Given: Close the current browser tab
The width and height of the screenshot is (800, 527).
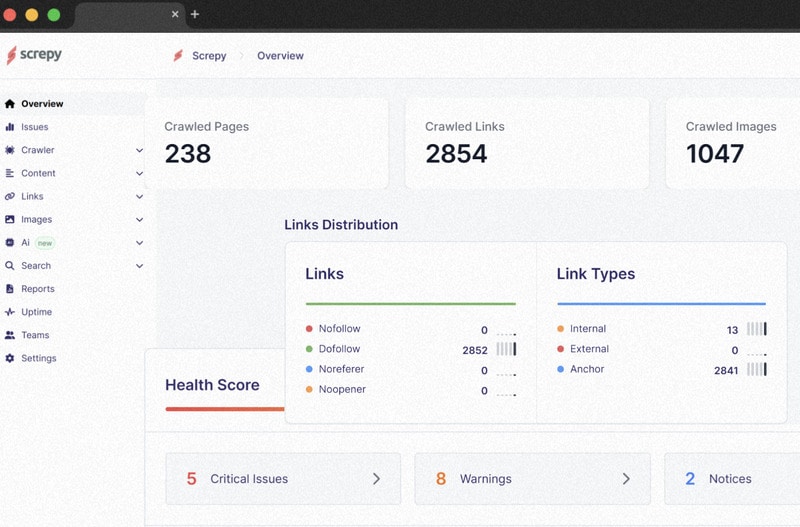Looking at the screenshot, I should [x=176, y=14].
